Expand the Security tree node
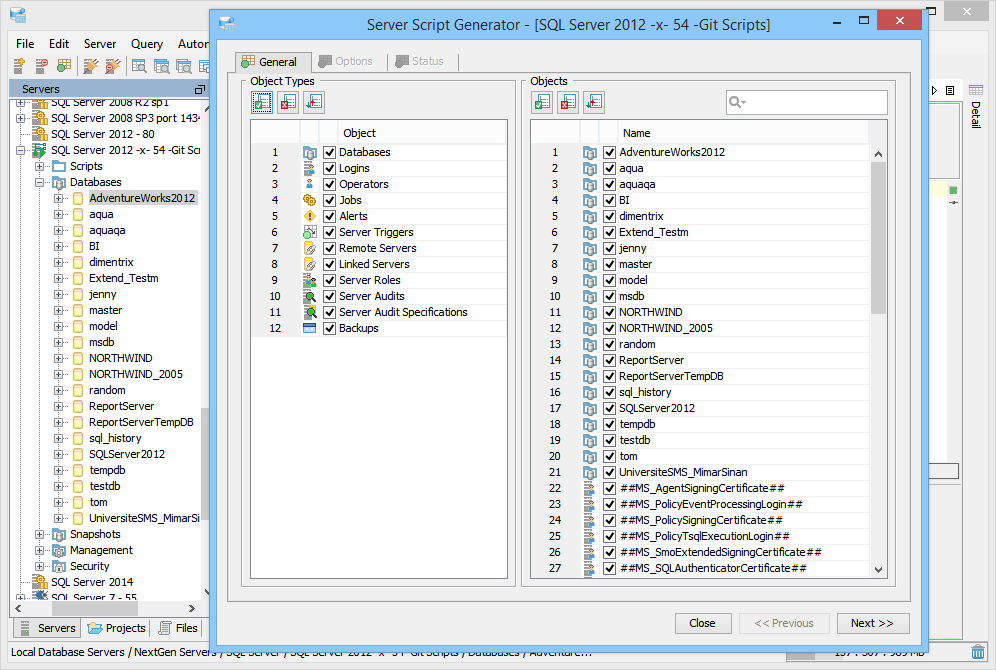 (x=39, y=566)
